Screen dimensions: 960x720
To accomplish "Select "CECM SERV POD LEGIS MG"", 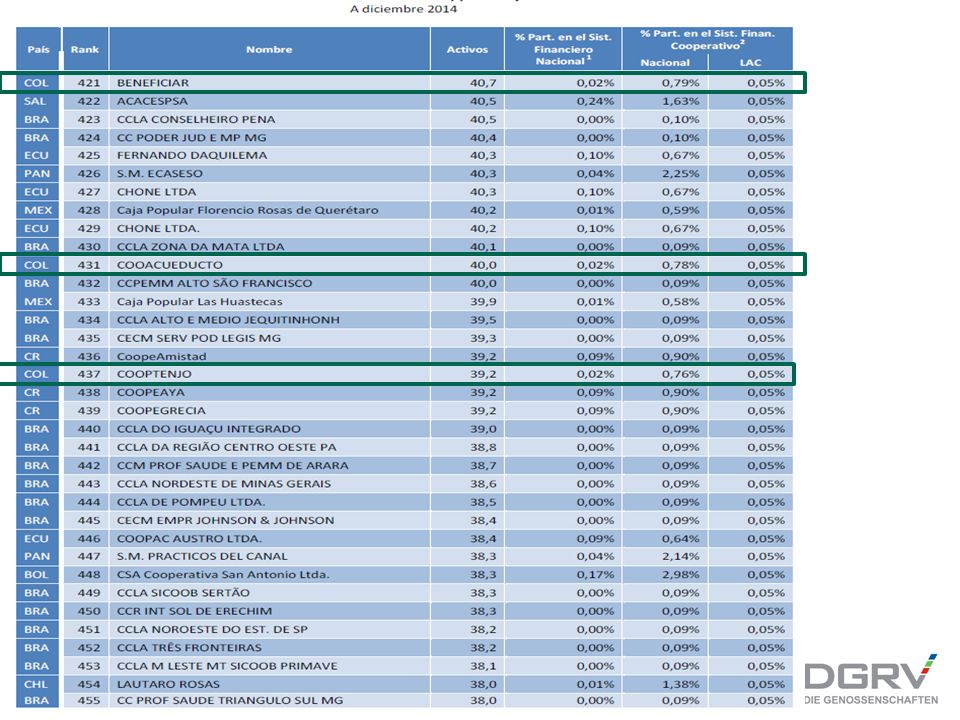I will tap(199, 338).
